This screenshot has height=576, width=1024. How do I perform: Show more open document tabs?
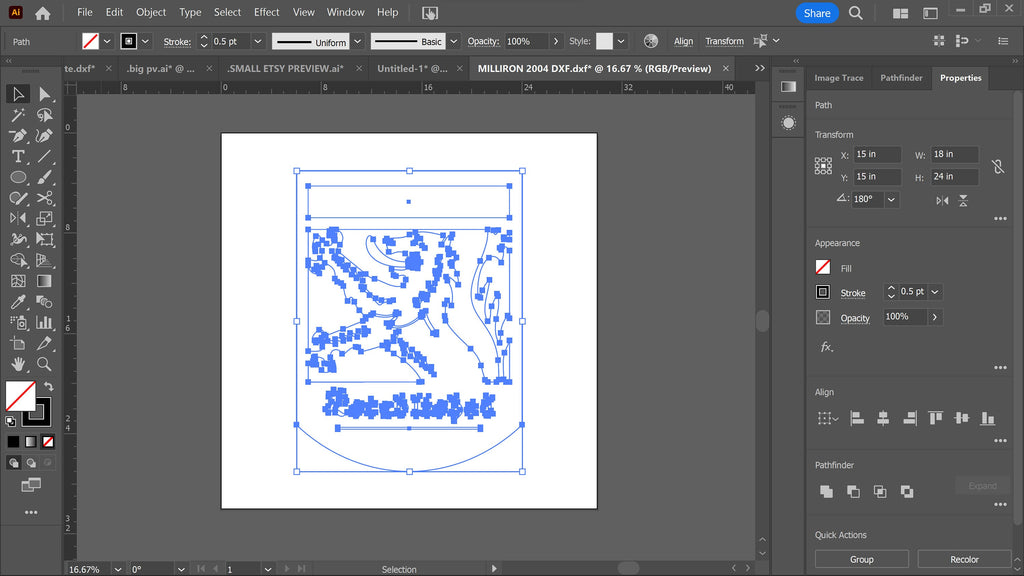760,68
